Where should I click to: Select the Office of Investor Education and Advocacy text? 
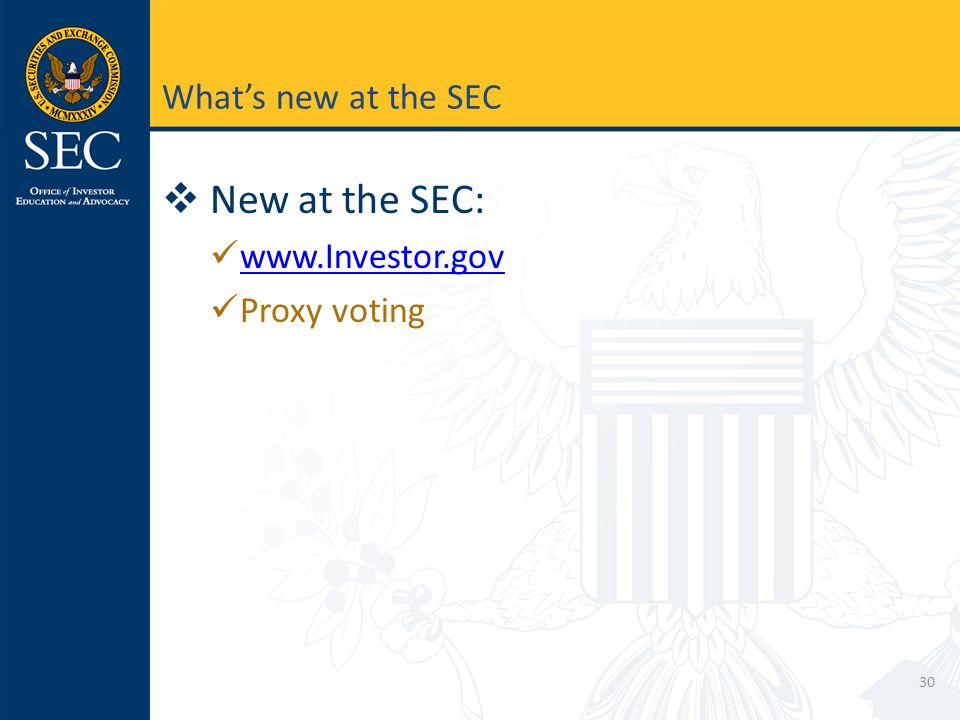tap(72, 196)
